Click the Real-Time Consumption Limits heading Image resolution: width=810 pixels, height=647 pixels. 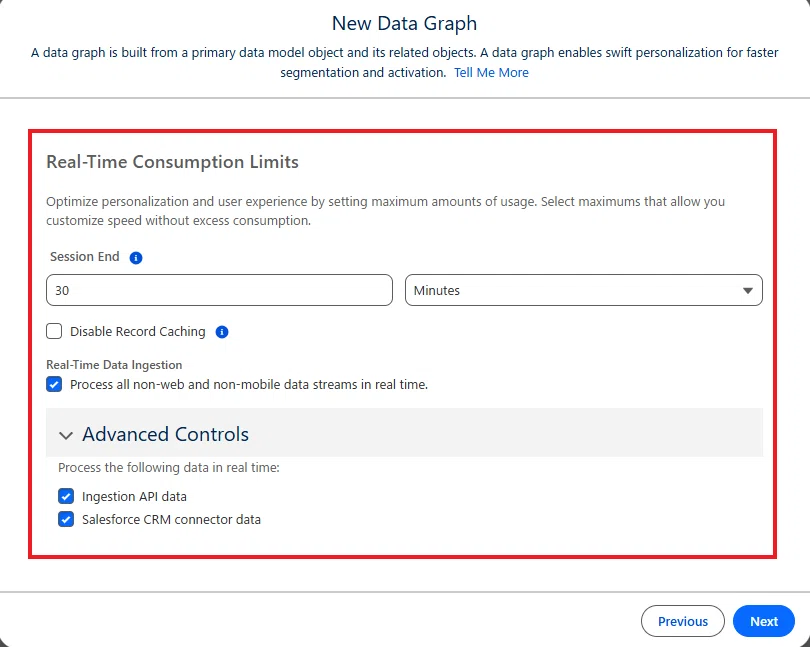pyautogui.click(x=173, y=162)
